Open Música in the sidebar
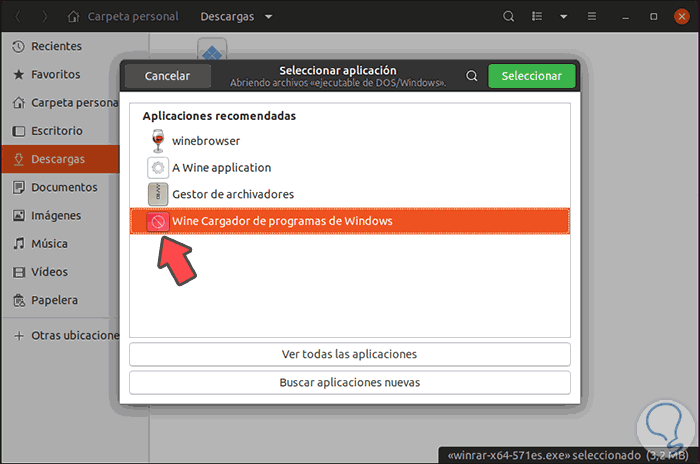Screen dimensions: 700x464 click(x=61, y=243)
